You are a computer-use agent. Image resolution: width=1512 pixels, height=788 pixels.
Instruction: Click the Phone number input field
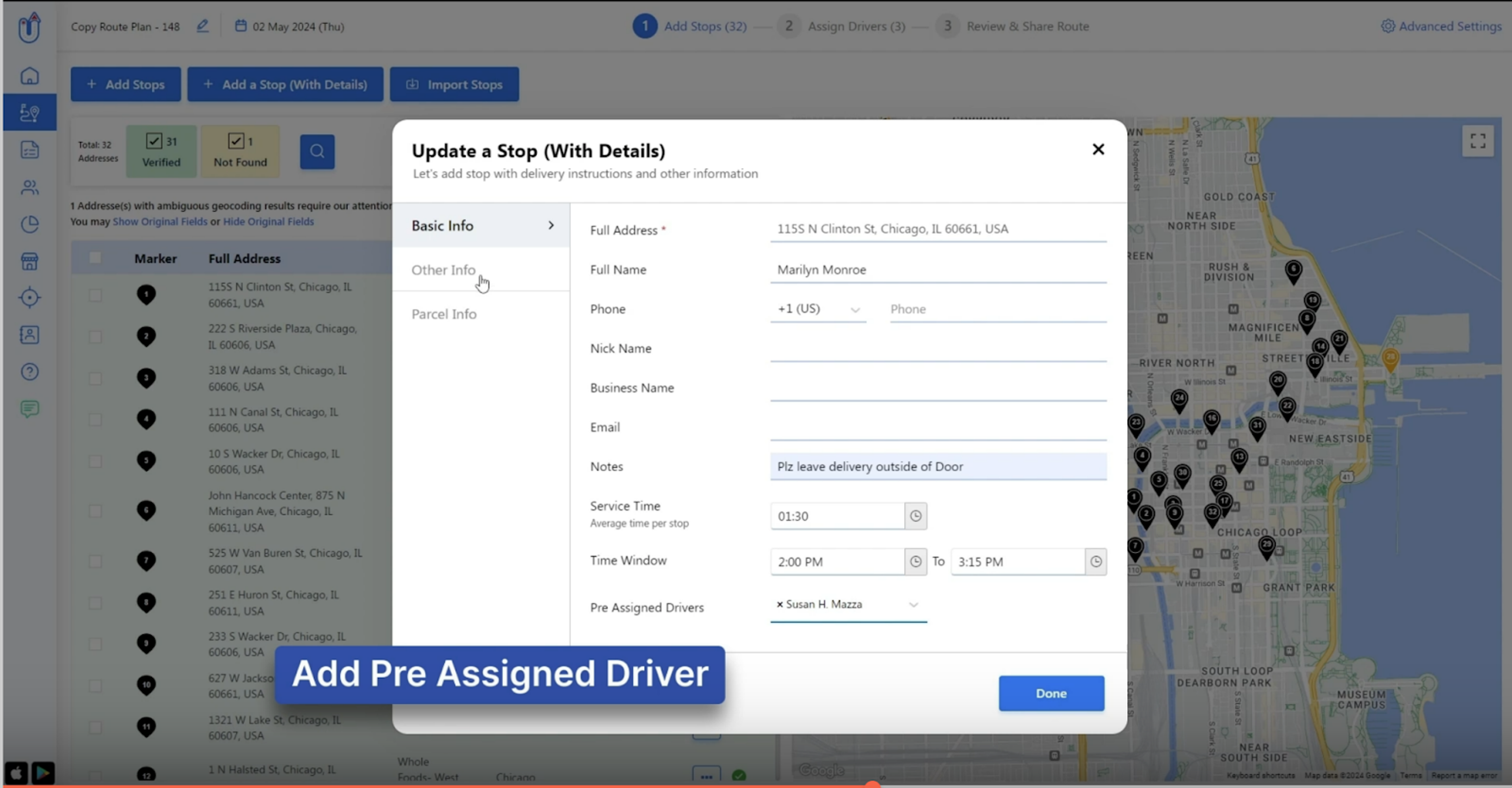[x=998, y=309]
